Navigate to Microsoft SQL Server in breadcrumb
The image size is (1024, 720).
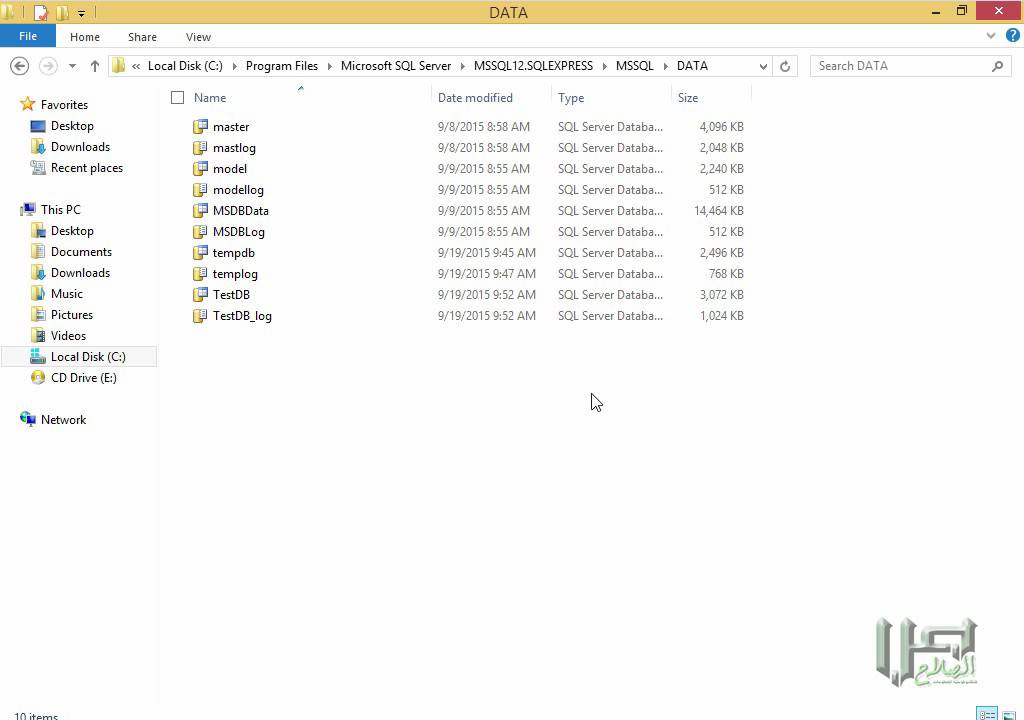tap(396, 66)
